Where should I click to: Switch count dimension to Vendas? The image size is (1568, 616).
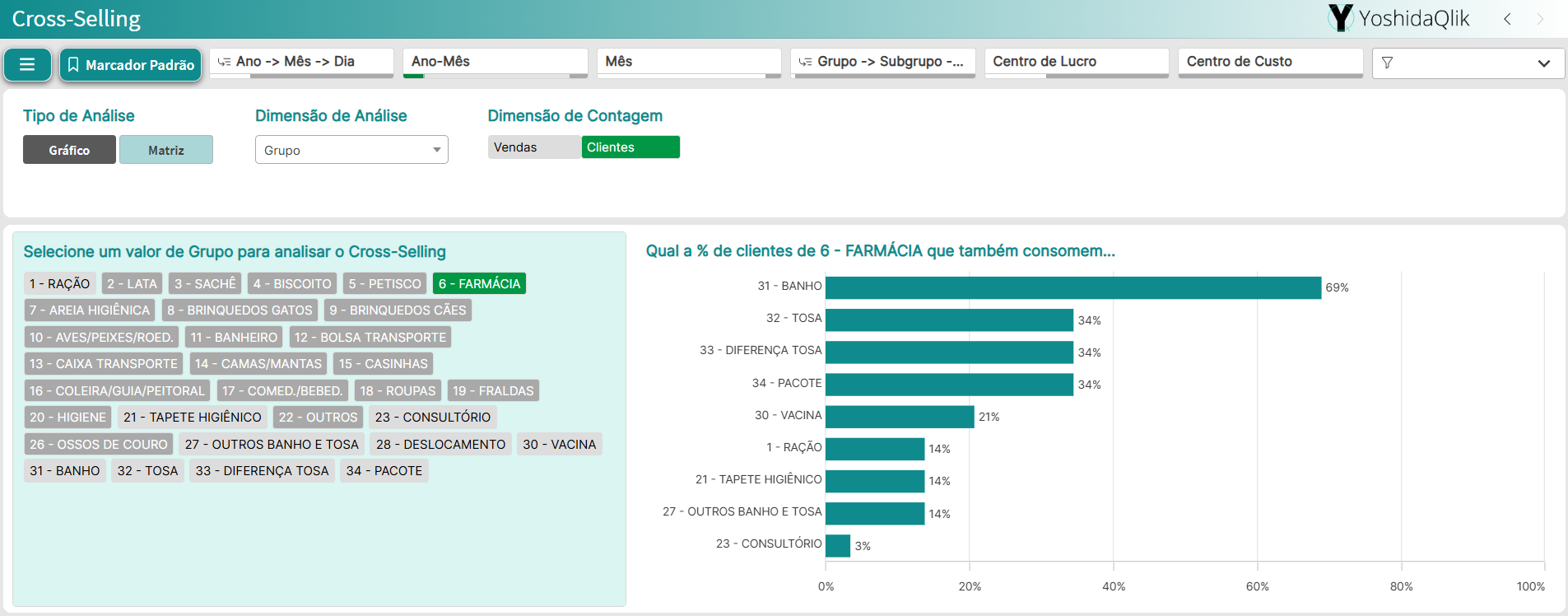click(x=534, y=147)
